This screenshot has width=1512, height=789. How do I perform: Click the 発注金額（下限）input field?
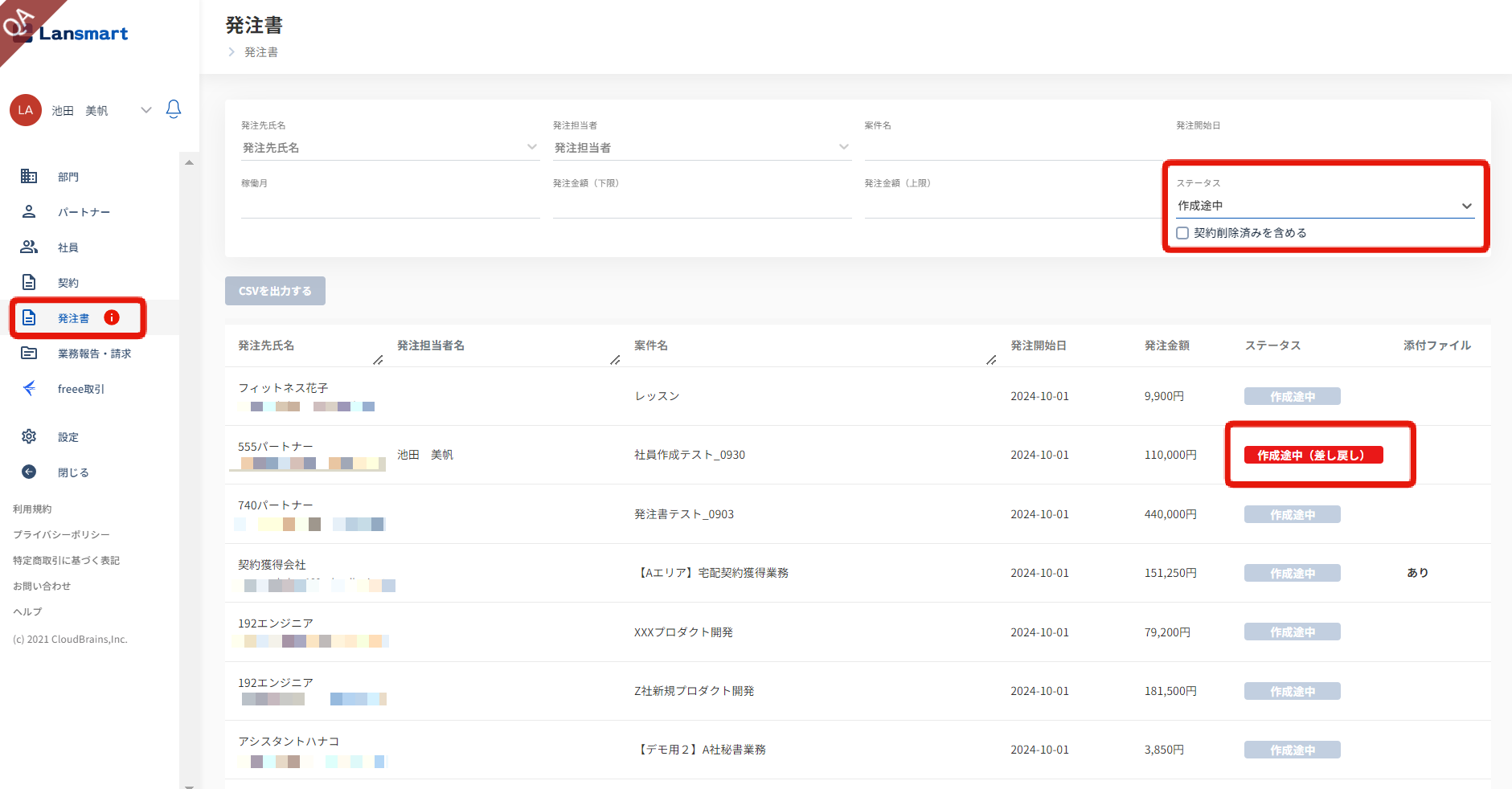(701, 206)
